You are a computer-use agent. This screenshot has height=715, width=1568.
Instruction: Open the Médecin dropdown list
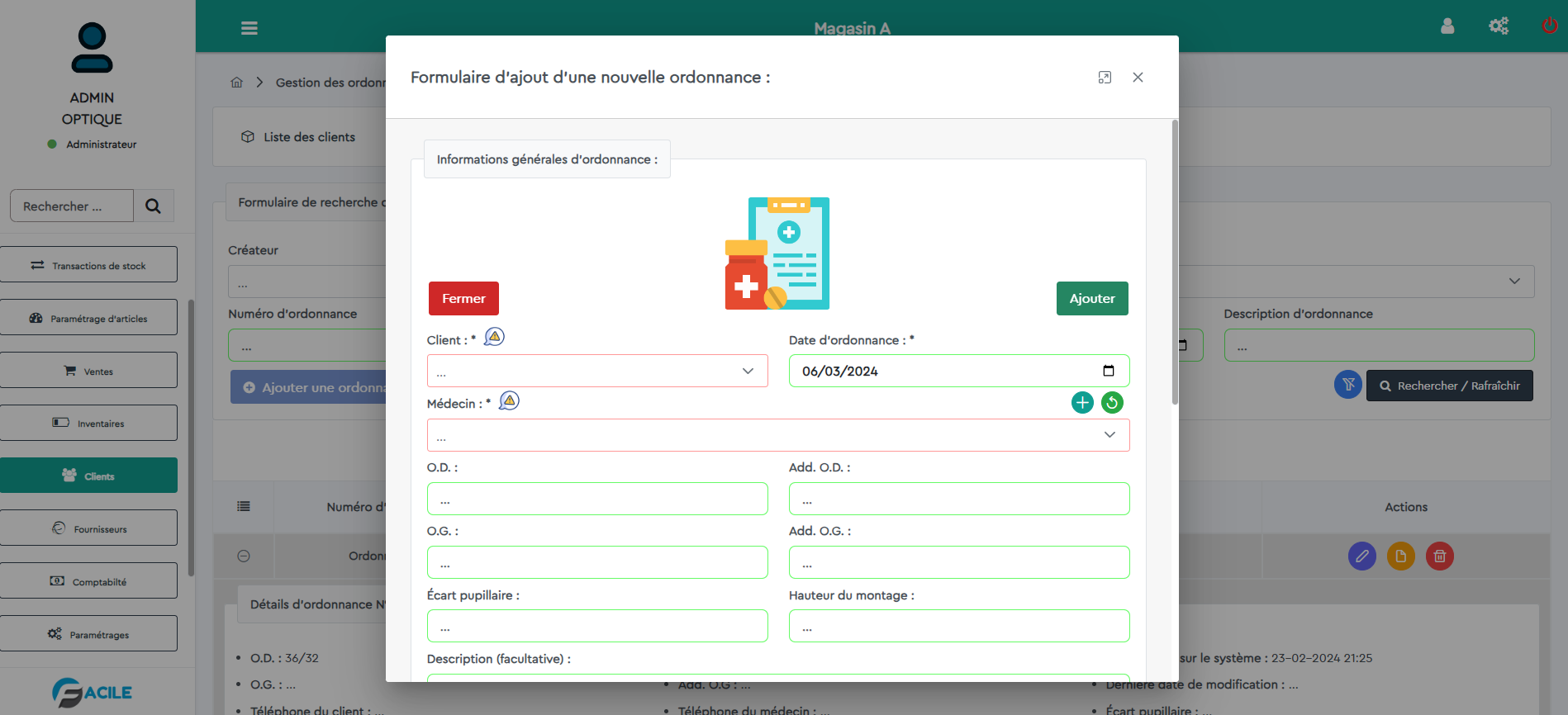777,435
